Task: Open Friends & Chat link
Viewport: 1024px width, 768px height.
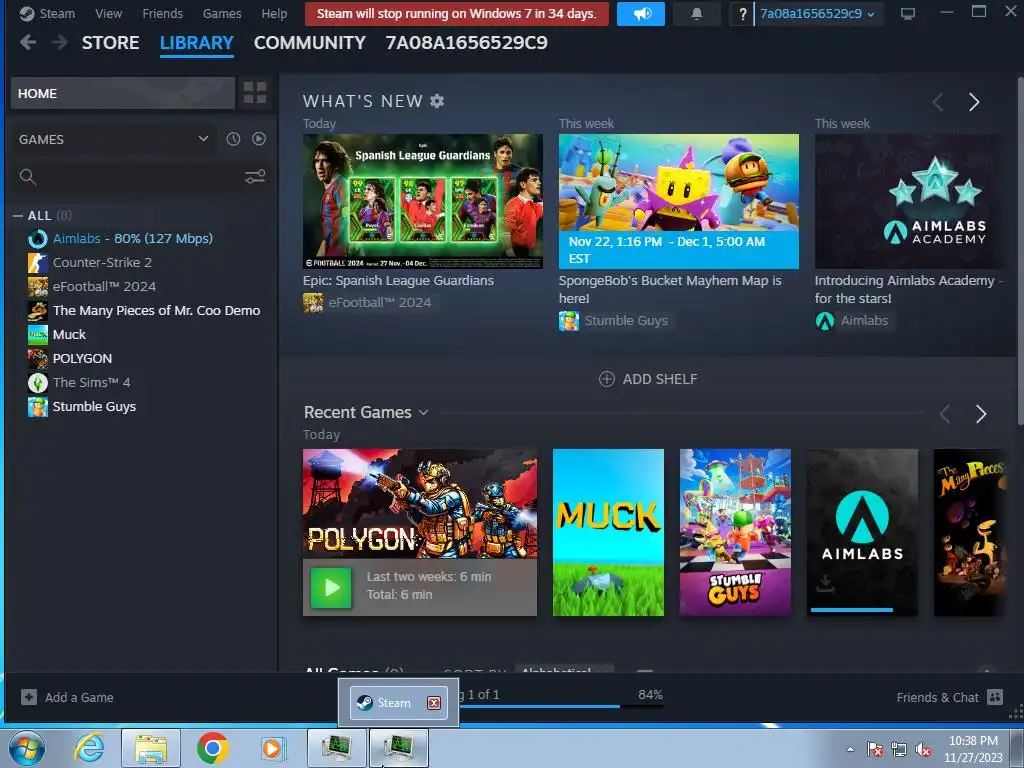Action: click(x=937, y=697)
